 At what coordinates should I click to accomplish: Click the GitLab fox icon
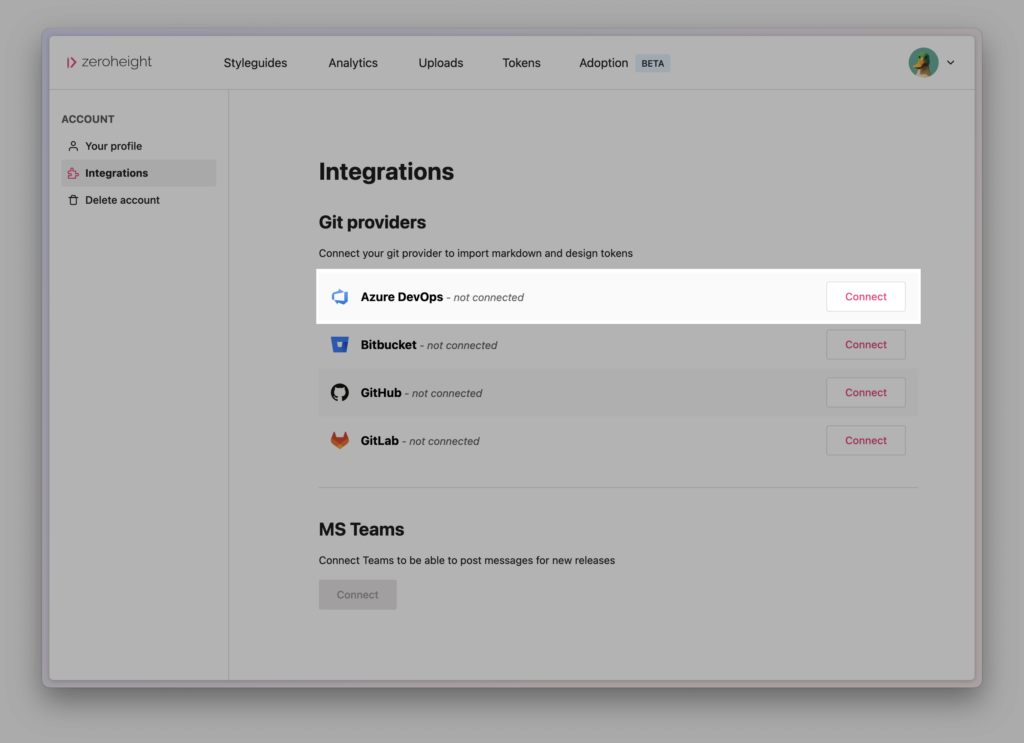coord(340,440)
